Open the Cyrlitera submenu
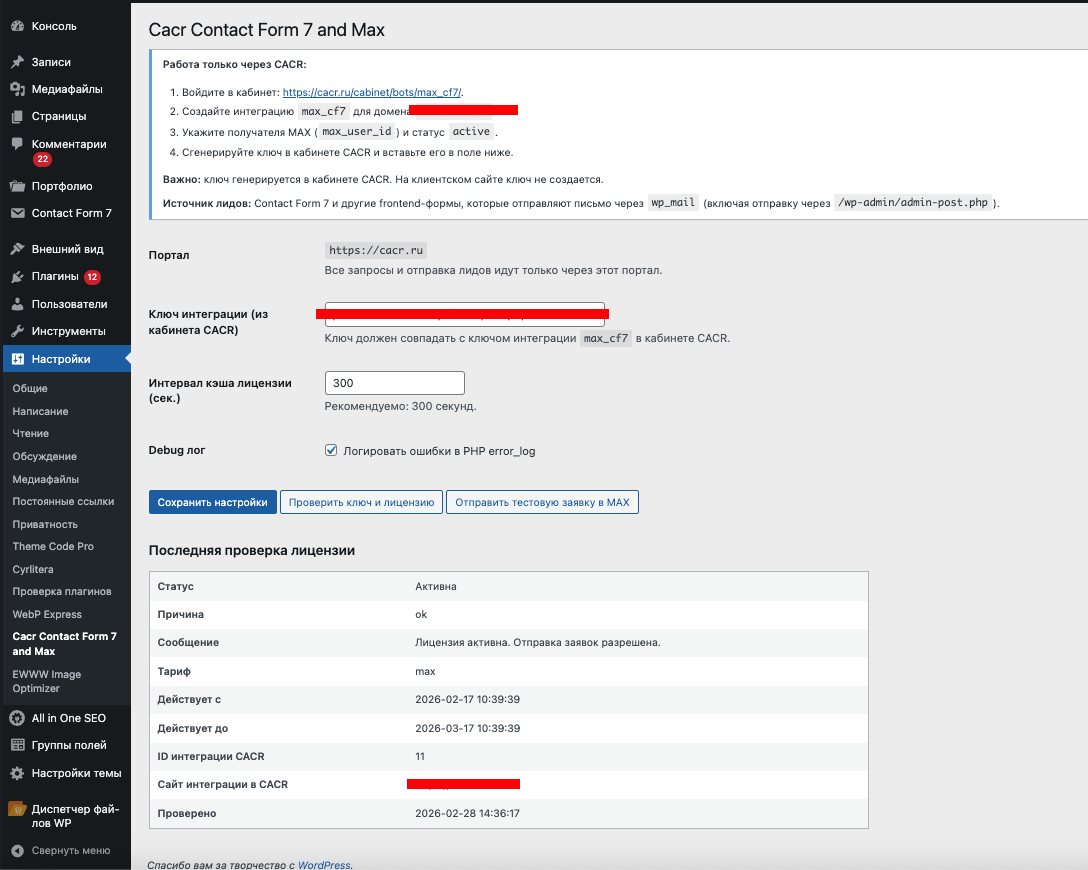 (33, 570)
